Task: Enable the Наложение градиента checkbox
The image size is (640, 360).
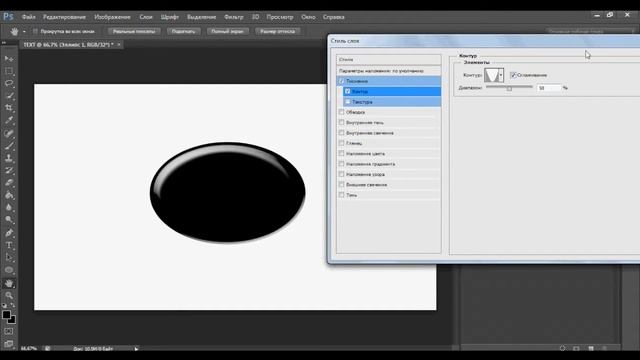Action: pyautogui.click(x=342, y=164)
